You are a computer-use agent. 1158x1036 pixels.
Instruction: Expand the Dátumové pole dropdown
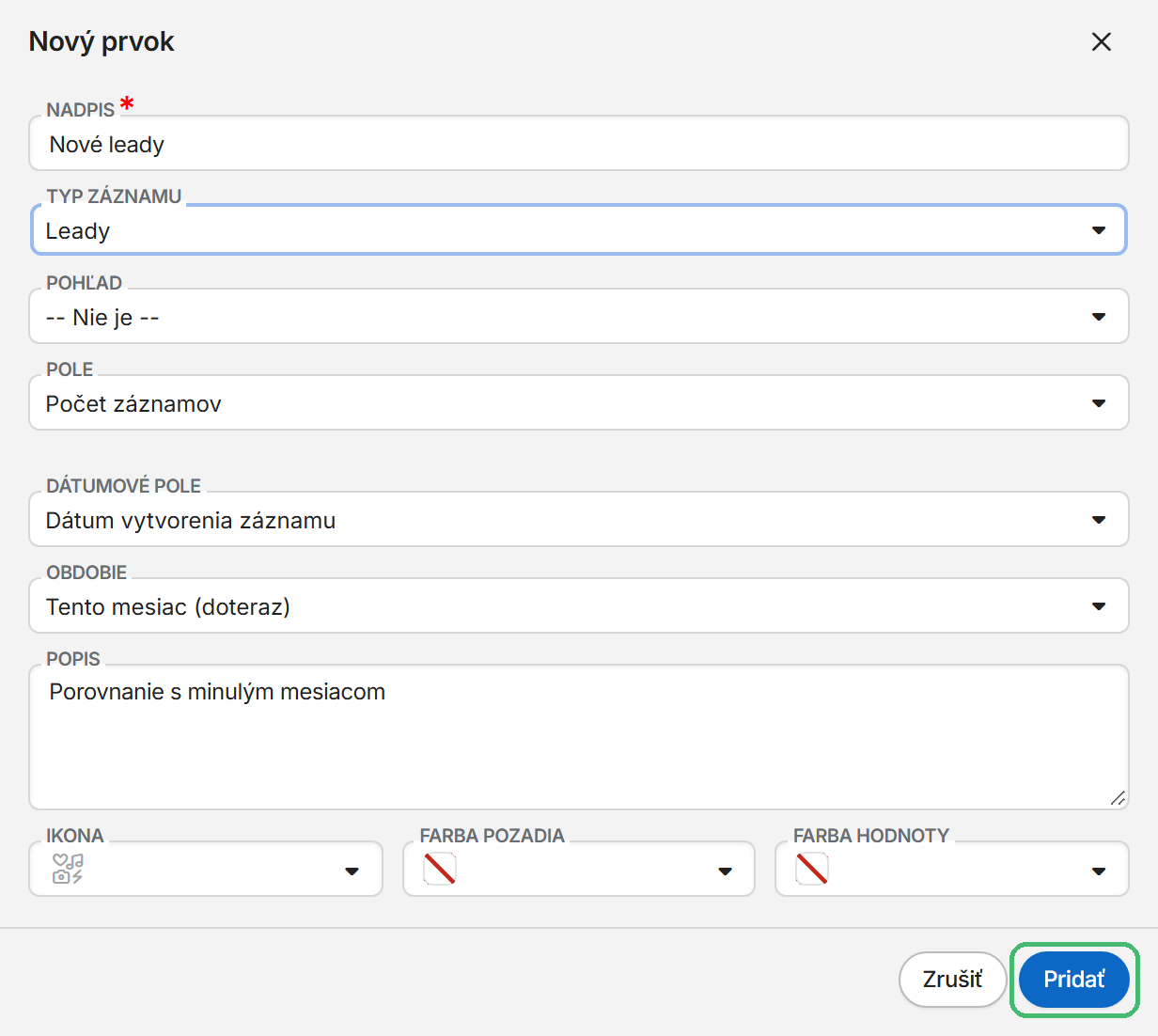(x=579, y=520)
